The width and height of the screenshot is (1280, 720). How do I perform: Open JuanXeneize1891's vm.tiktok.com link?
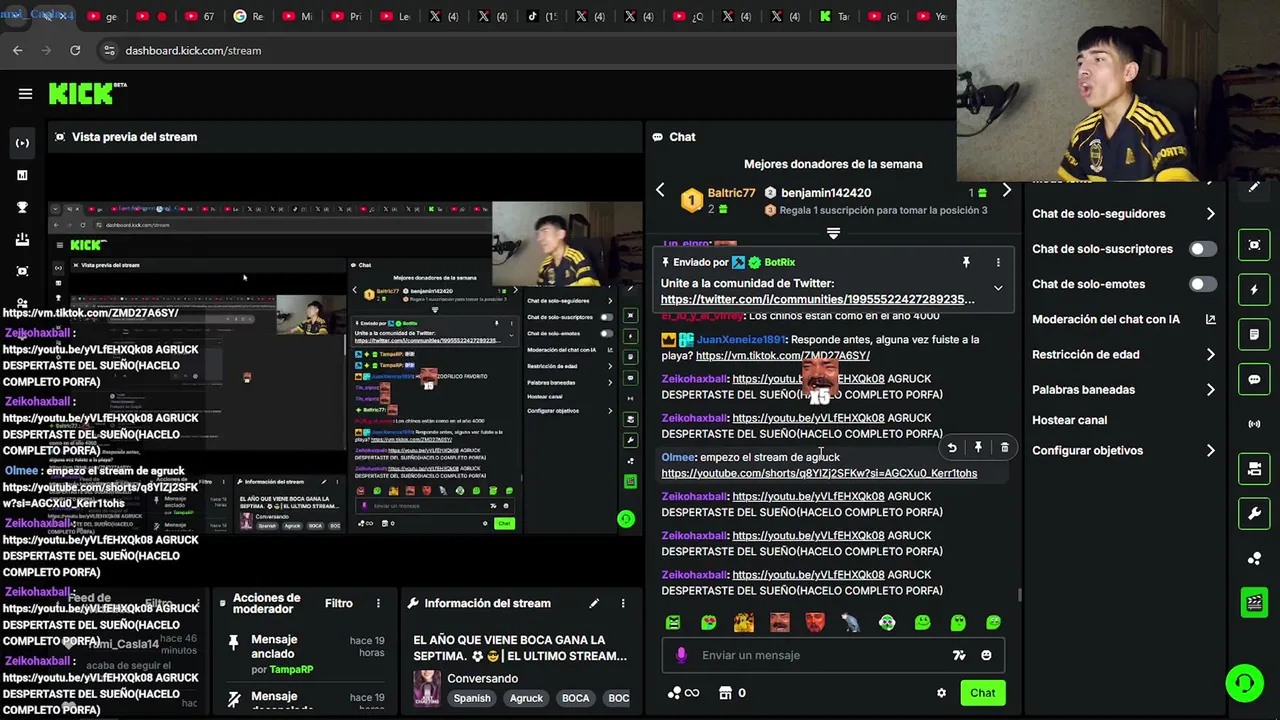782,355
